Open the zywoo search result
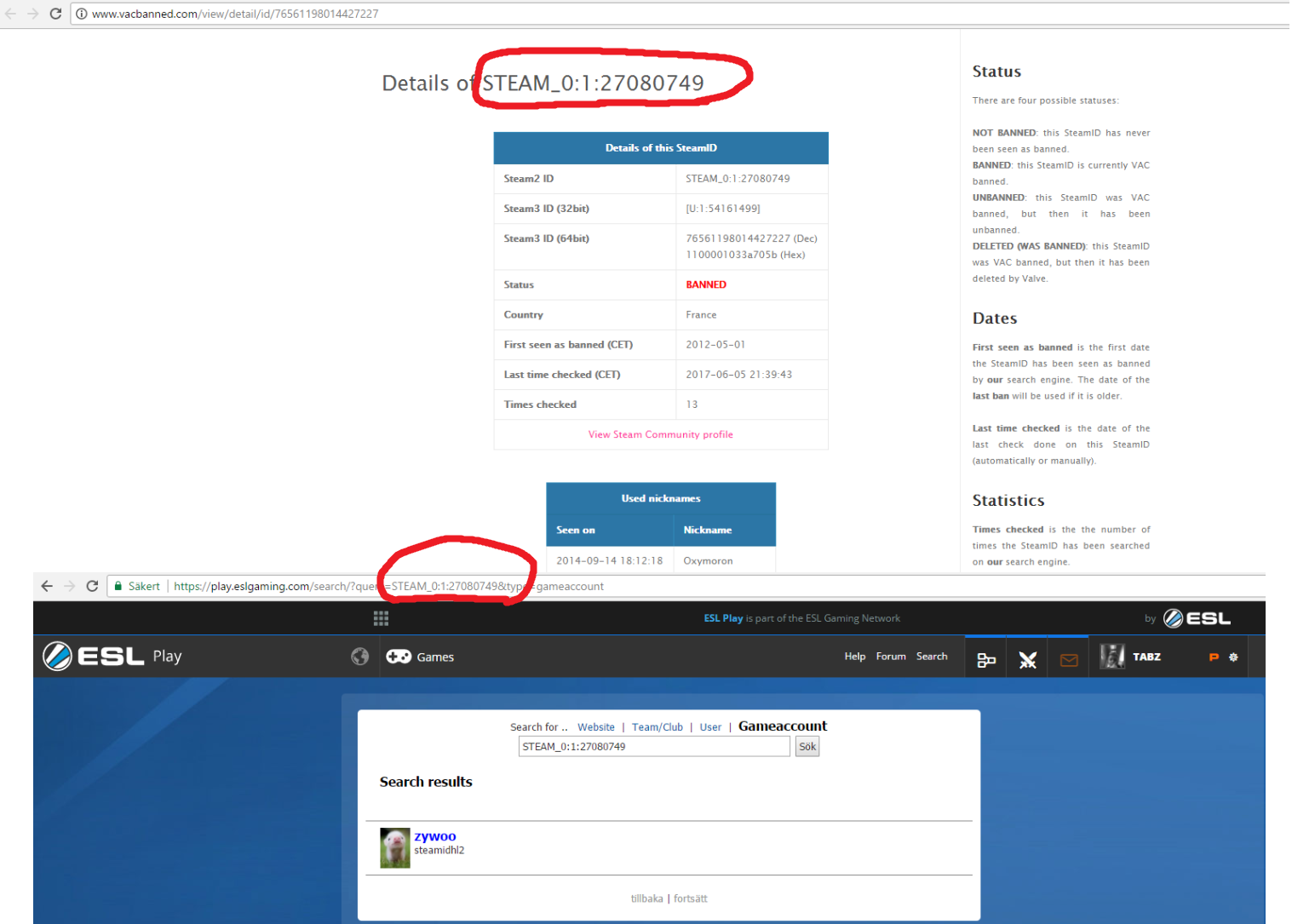Image resolution: width=1315 pixels, height=924 pixels. click(x=435, y=836)
